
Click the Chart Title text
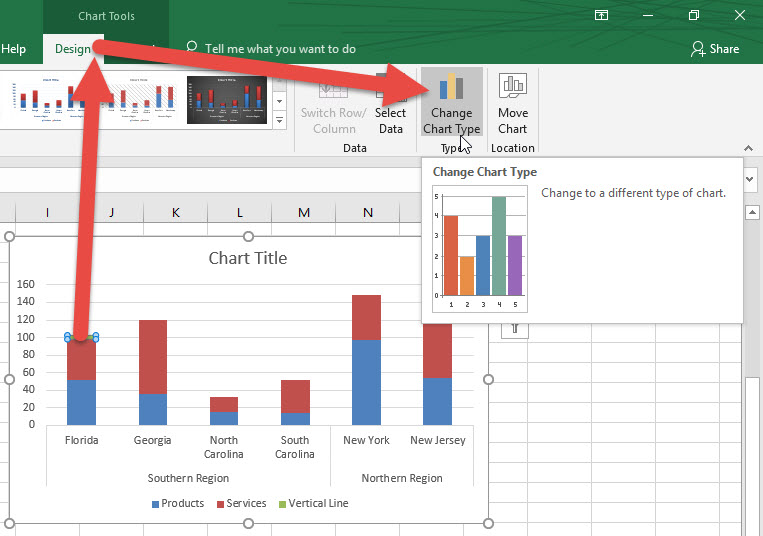(247, 258)
